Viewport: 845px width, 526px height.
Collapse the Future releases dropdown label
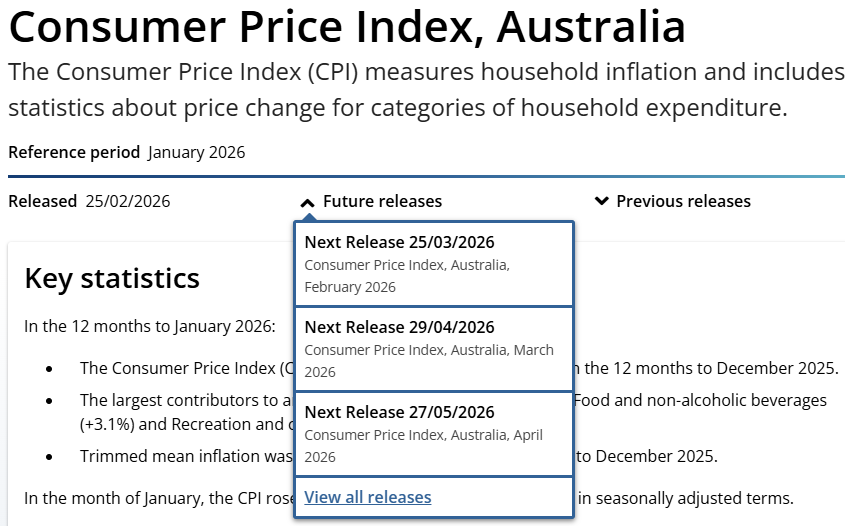coord(382,201)
